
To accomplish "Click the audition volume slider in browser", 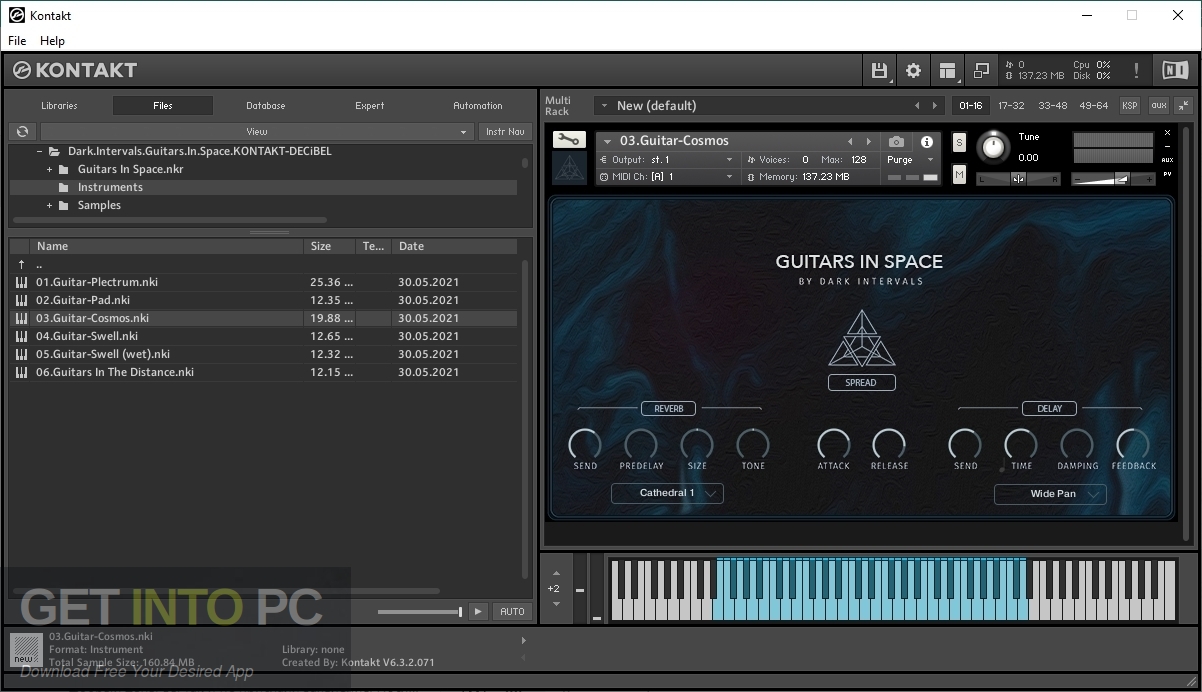I will pyautogui.click(x=420, y=611).
